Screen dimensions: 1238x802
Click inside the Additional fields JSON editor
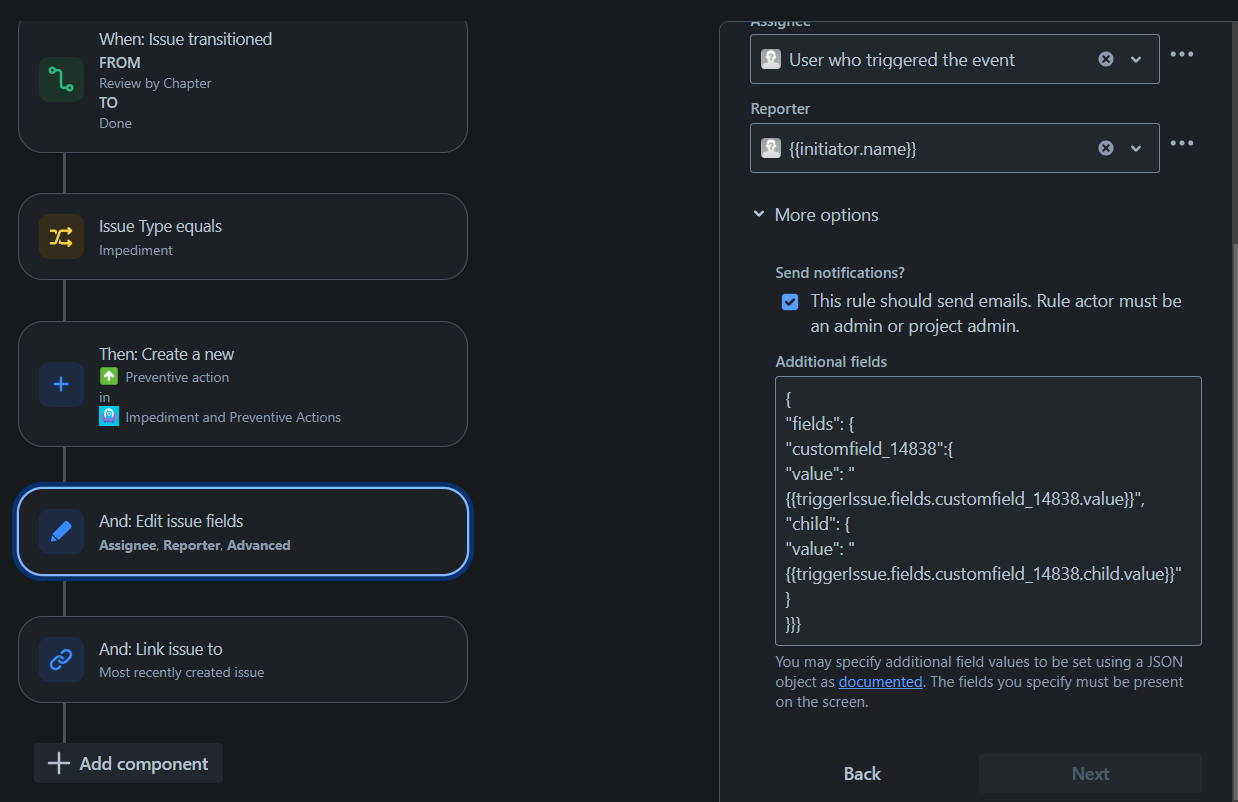click(988, 510)
